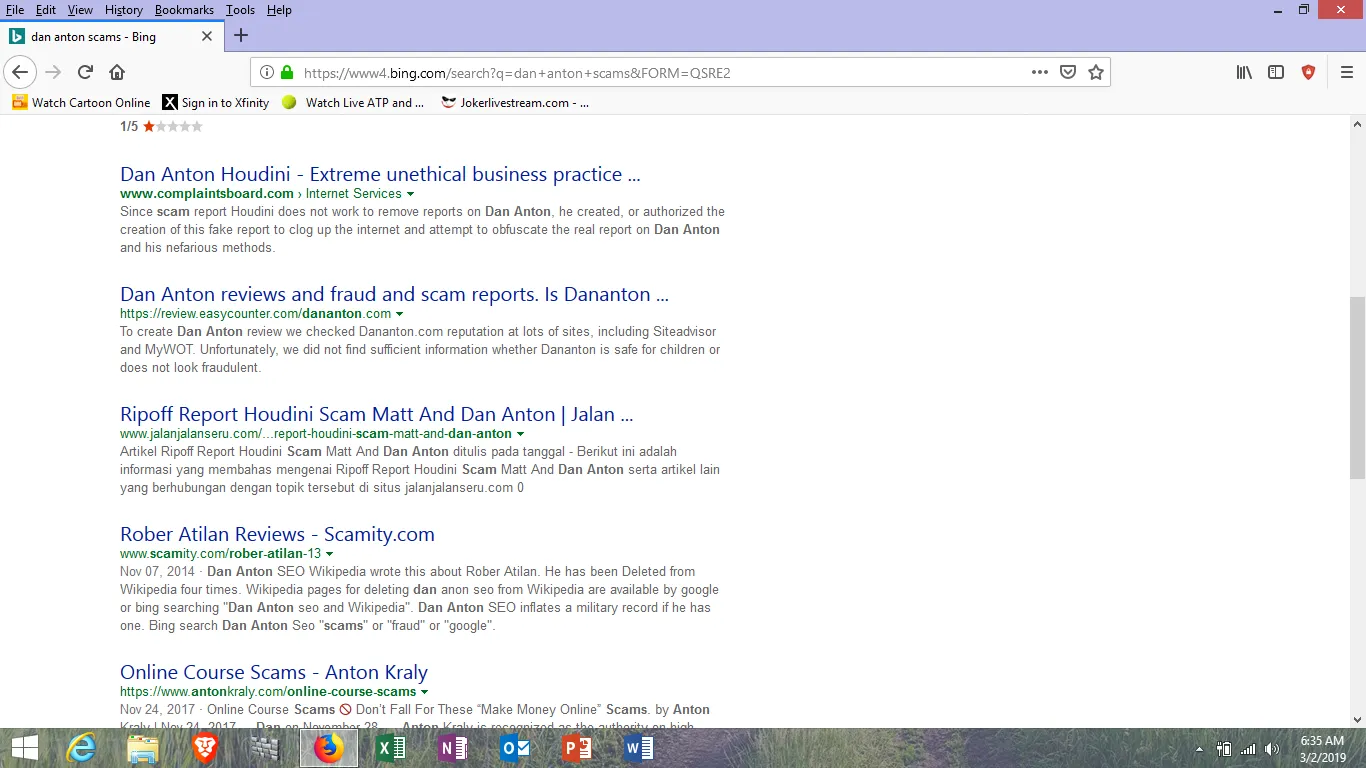Open a new tab
The image size is (1366, 768).
tap(241, 36)
